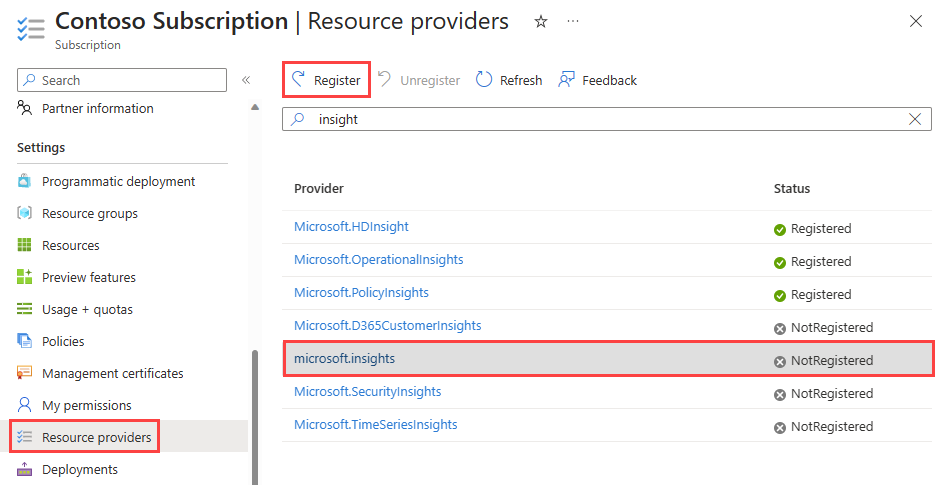Favorite this page with the star icon
Image resolution: width=947 pixels, height=485 pixels.
pyautogui.click(x=541, y=21)
